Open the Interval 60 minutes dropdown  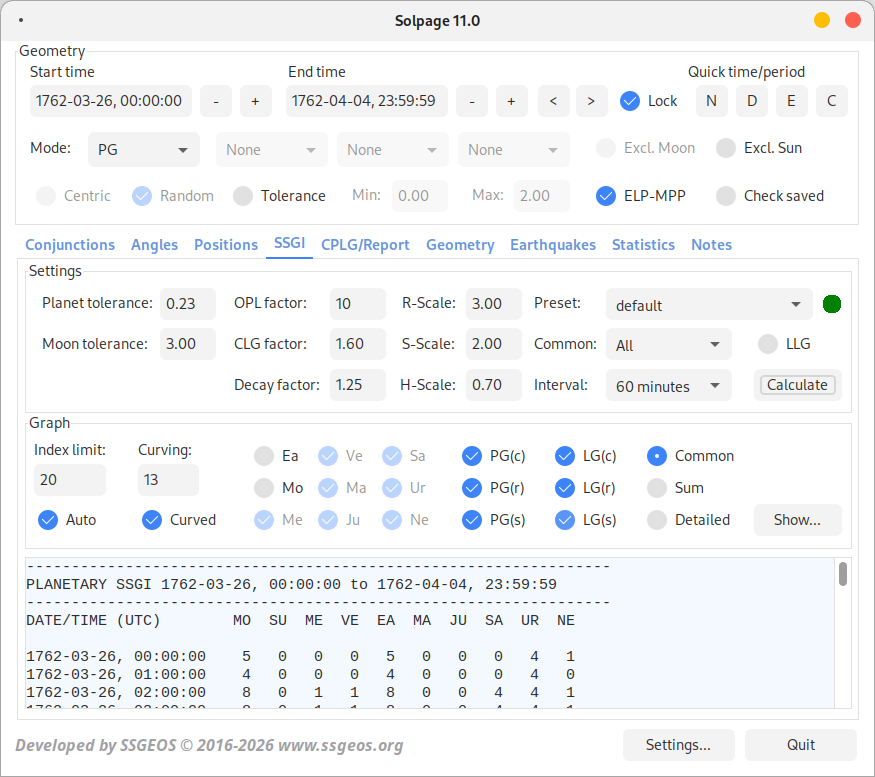(669, 386)
